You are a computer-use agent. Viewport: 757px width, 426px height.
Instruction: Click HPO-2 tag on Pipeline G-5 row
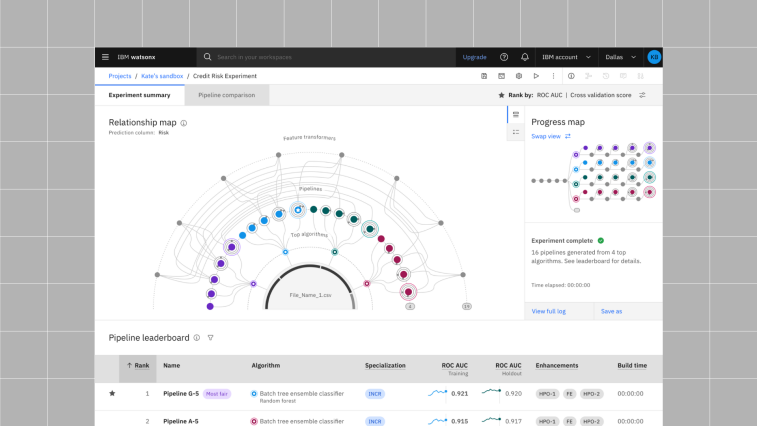tap(591, 394)
